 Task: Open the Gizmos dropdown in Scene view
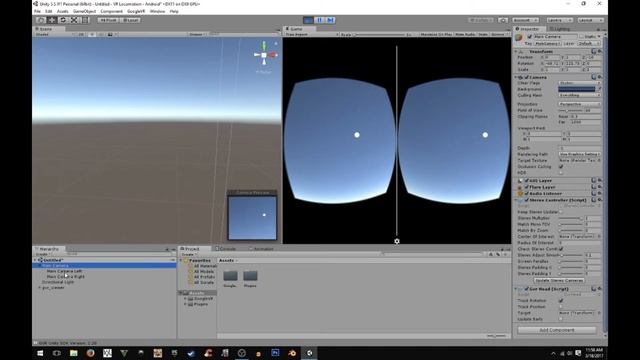[197, 35]
